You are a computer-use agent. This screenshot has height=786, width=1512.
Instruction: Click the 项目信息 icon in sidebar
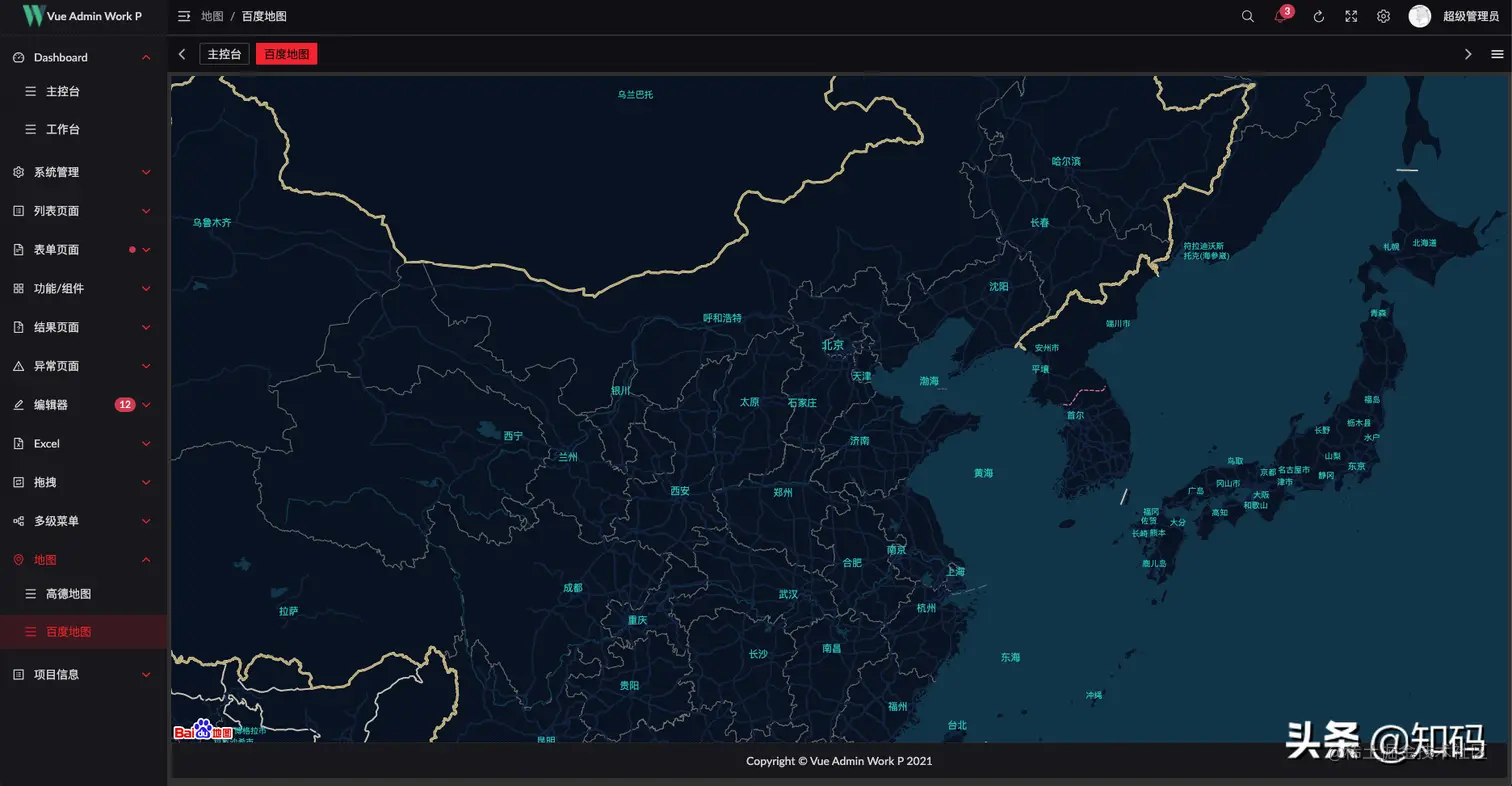(x=18, y=675)
